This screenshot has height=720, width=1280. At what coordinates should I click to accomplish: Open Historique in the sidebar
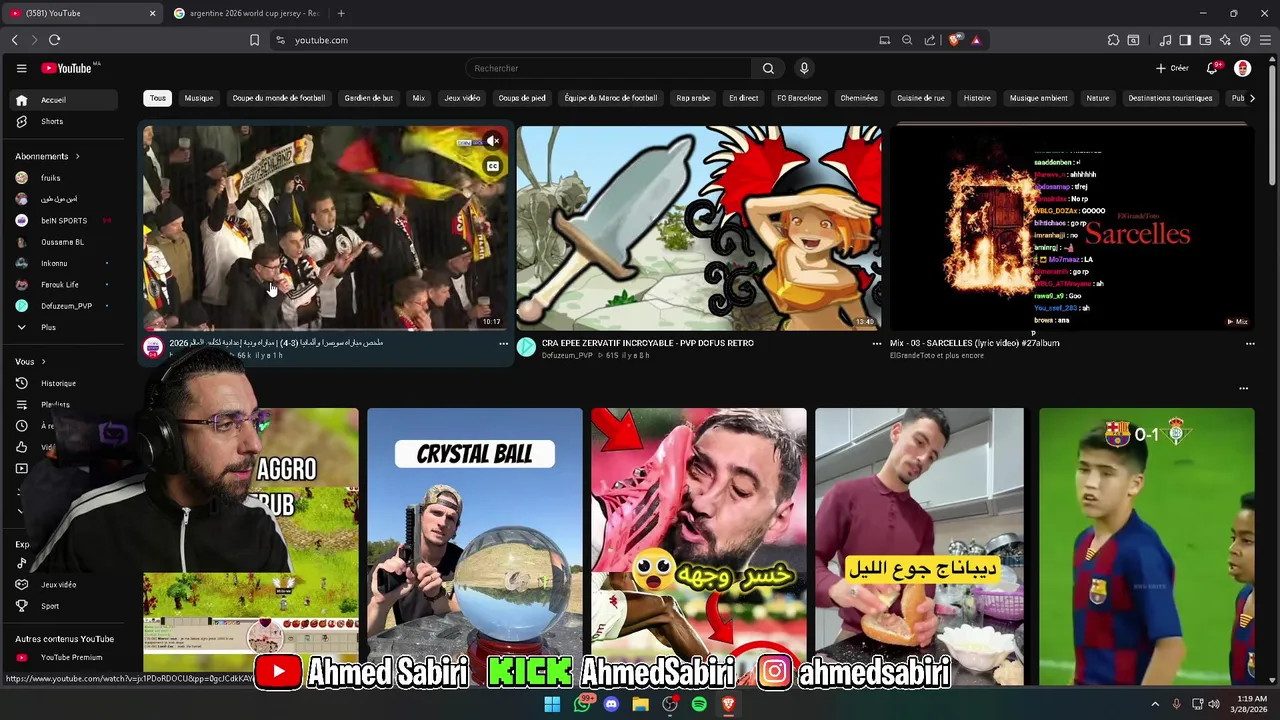coord(62,383)
